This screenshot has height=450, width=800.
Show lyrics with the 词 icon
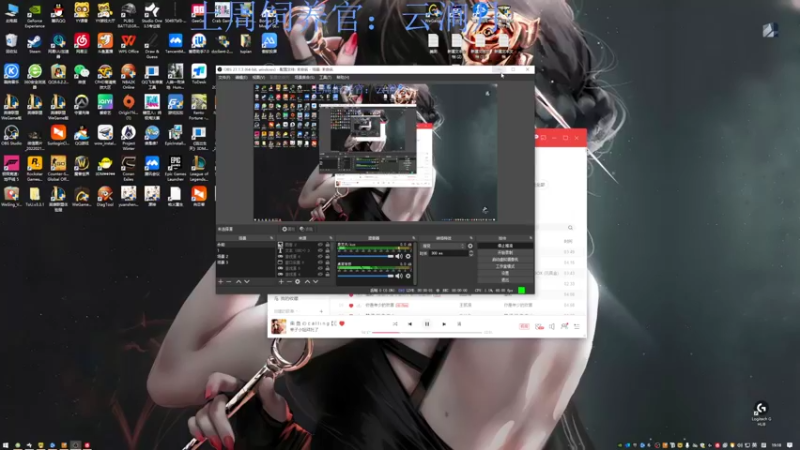(459, 324)
